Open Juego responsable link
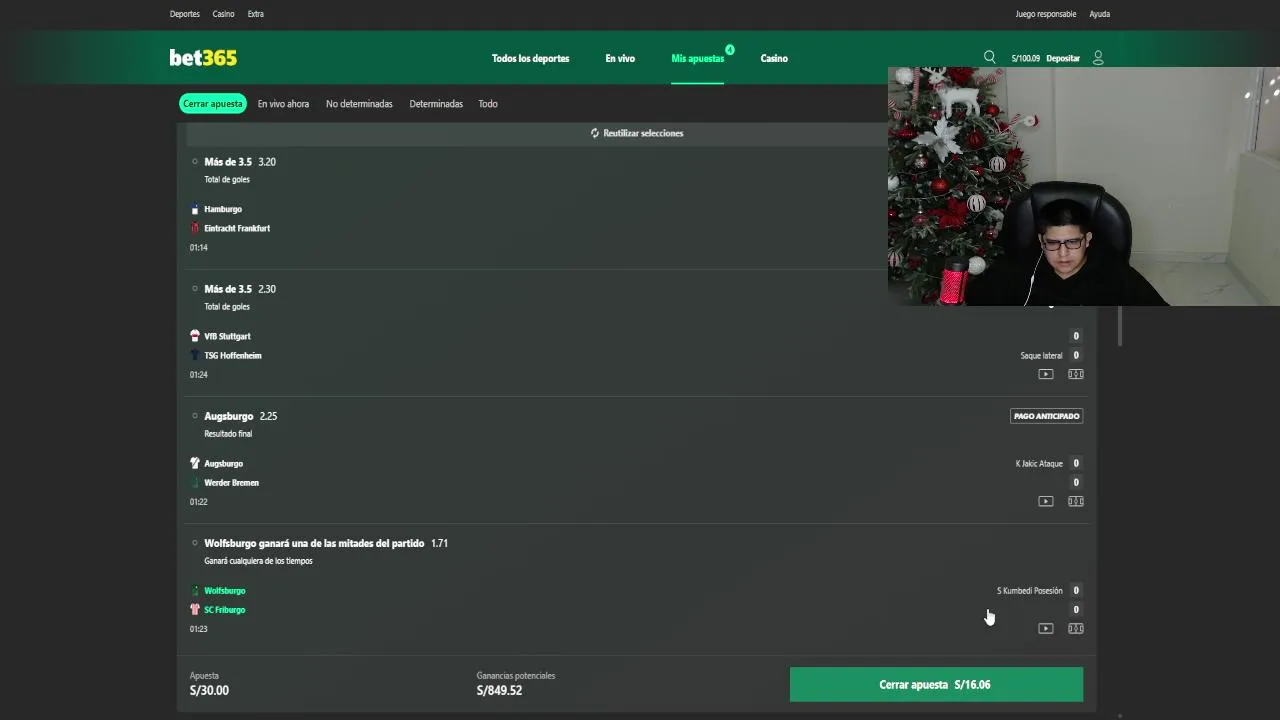Viewport: 1280px width, 720px height. tap(1046, 14)
